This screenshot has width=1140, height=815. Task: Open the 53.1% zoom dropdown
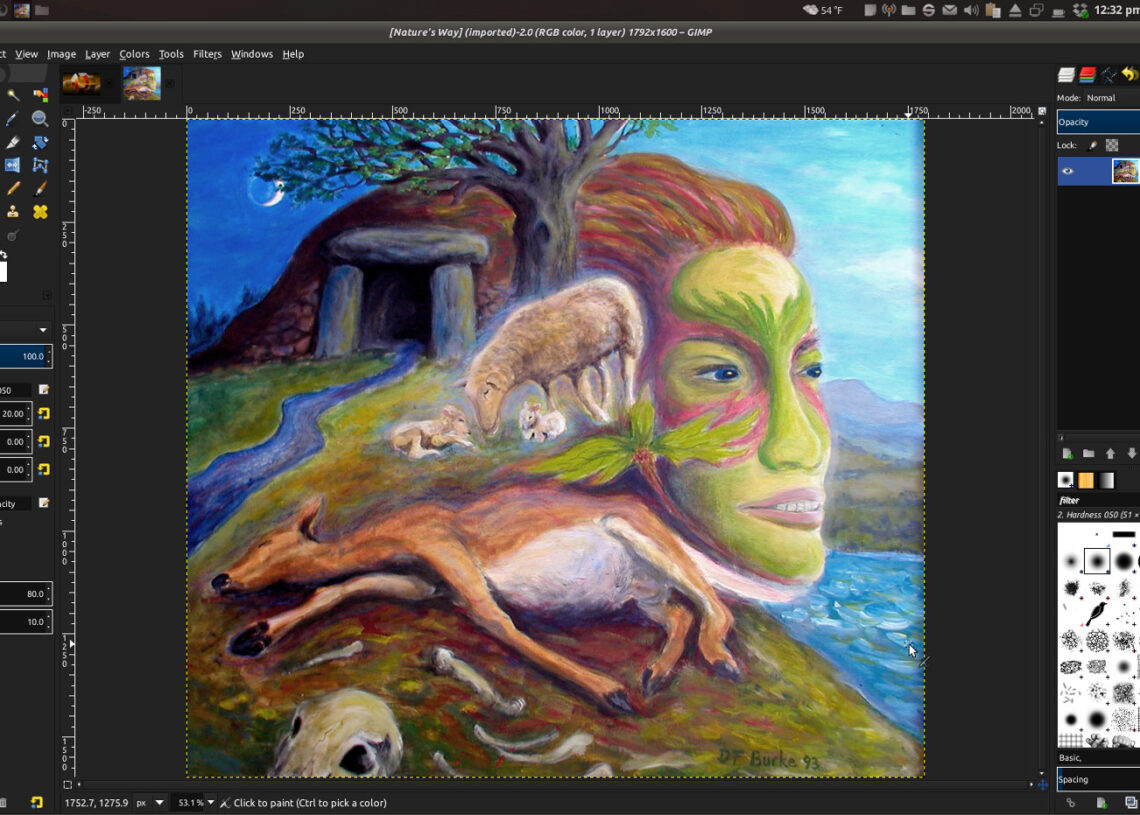click(196, 803)
